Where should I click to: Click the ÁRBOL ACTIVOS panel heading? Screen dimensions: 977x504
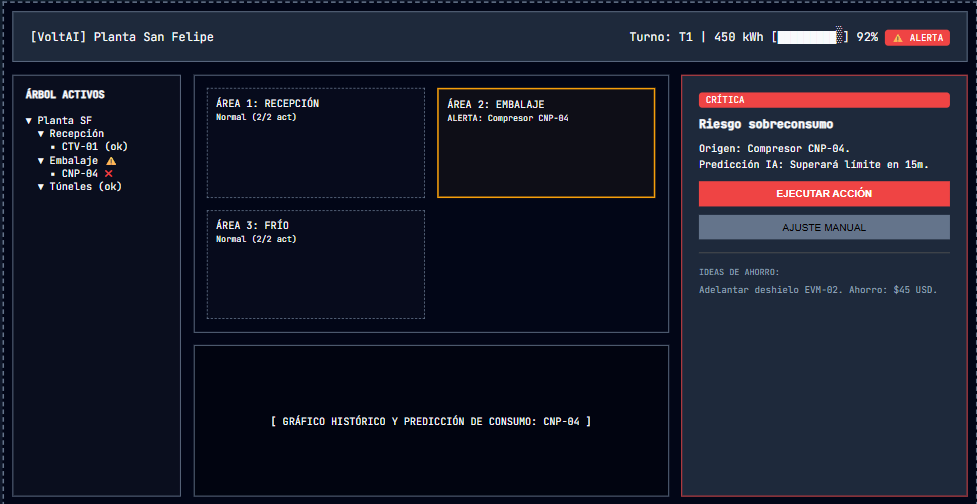[65, 95]
